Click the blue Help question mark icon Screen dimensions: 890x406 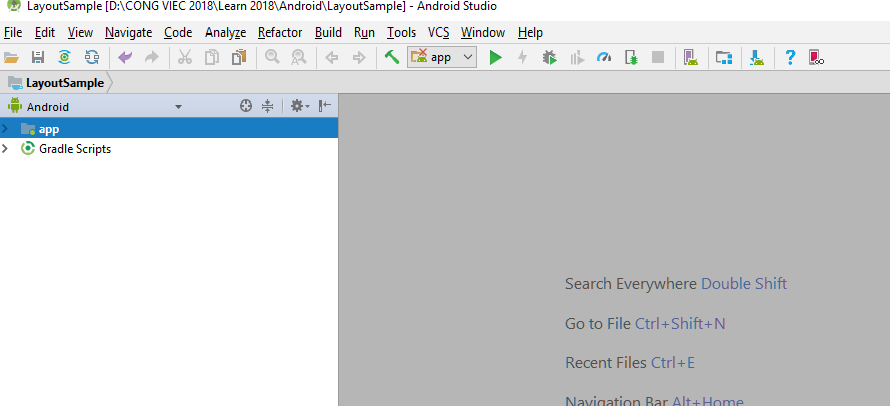click(789, 58)
